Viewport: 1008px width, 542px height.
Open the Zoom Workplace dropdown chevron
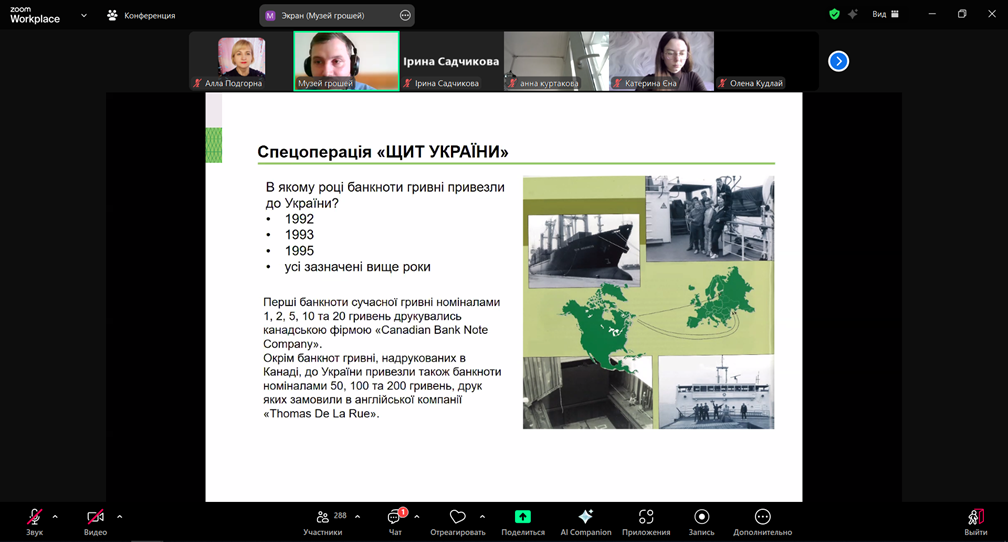[83, 16]
